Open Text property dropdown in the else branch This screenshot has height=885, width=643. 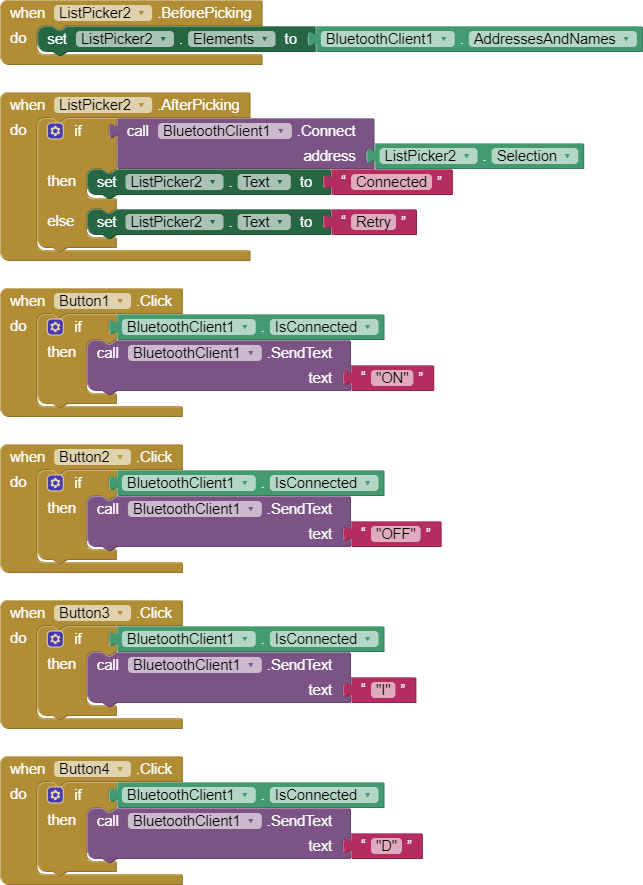263,222
